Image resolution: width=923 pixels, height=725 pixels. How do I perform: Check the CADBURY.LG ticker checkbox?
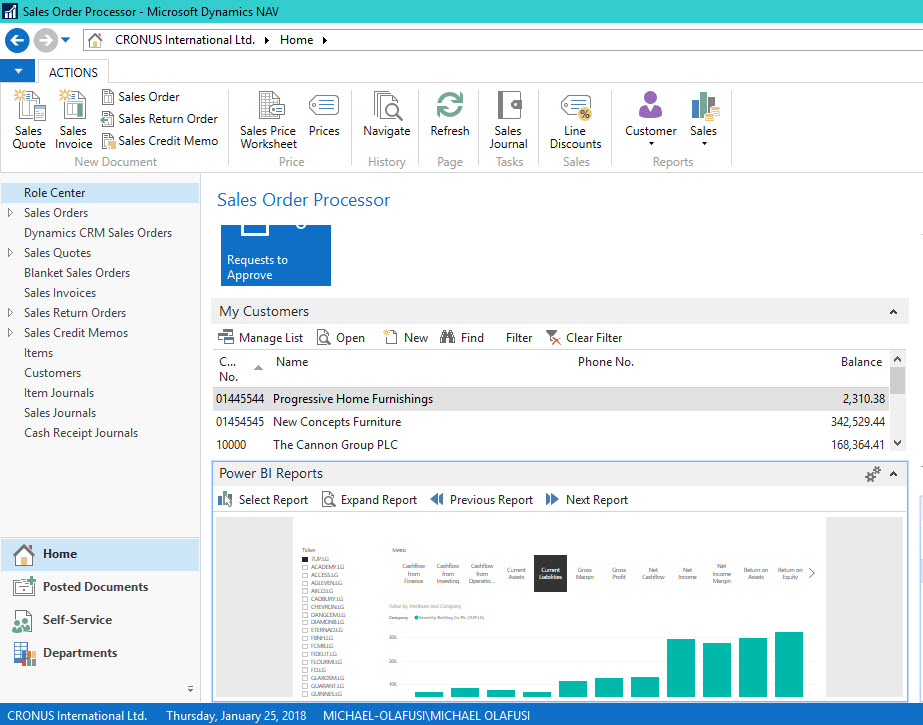coord(305,599)
